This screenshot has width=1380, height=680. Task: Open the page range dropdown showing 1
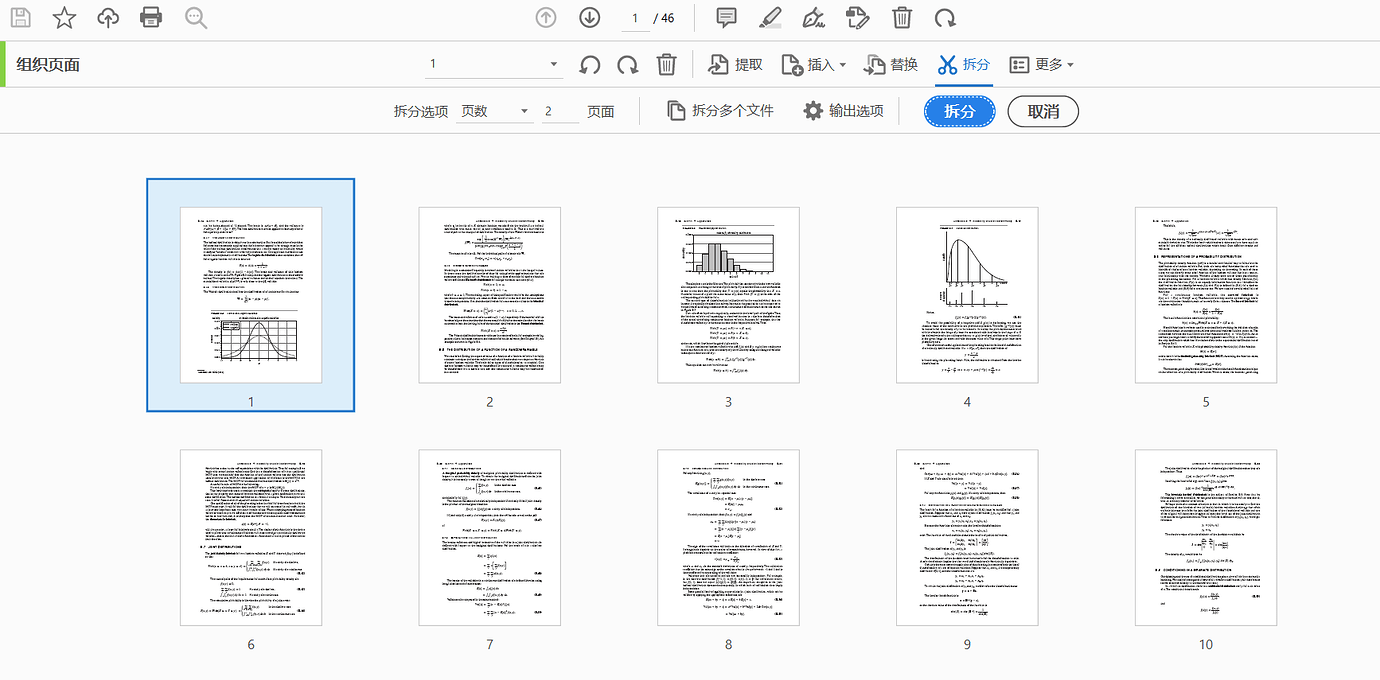point(495,65)
